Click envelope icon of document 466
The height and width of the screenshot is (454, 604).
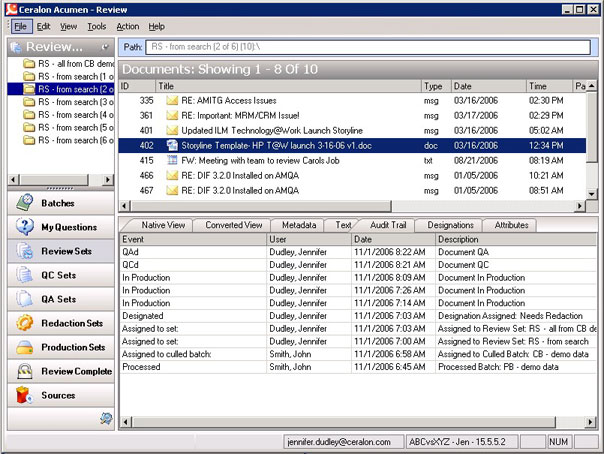pos(172,176)
